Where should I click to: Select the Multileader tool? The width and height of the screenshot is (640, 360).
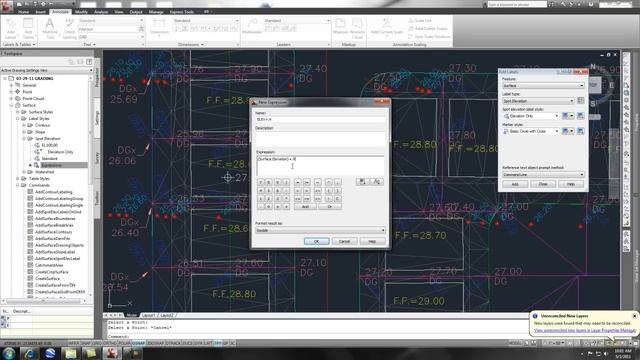[x=252, y=27]
